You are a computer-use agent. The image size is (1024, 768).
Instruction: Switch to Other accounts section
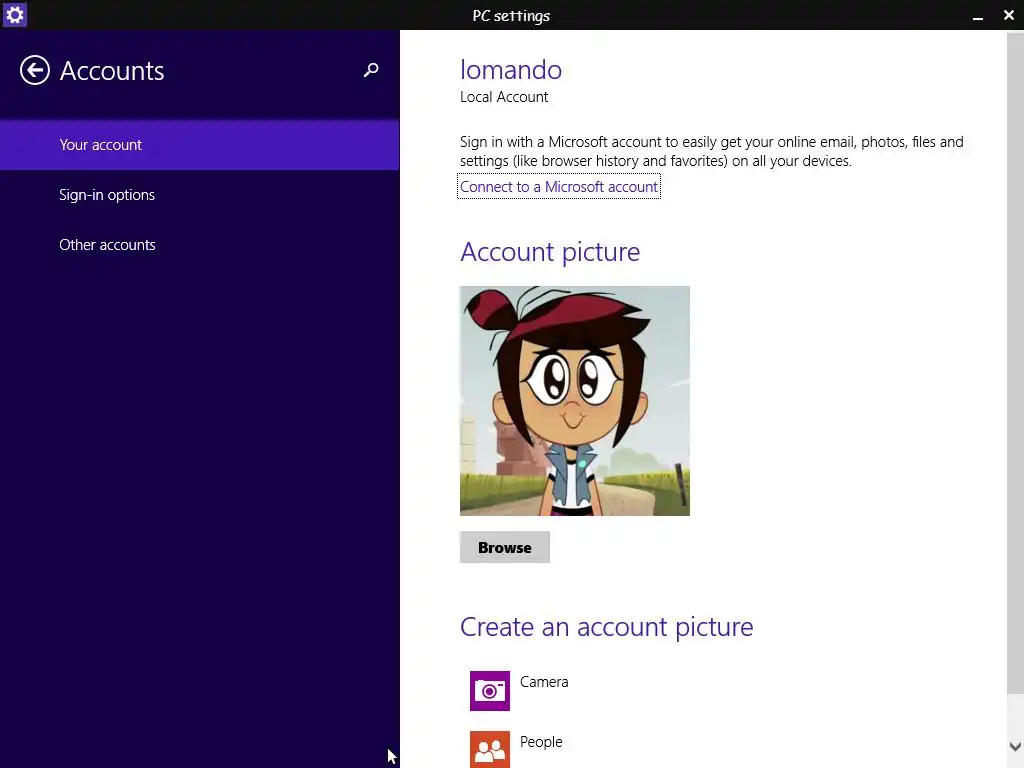click(200, 245)
